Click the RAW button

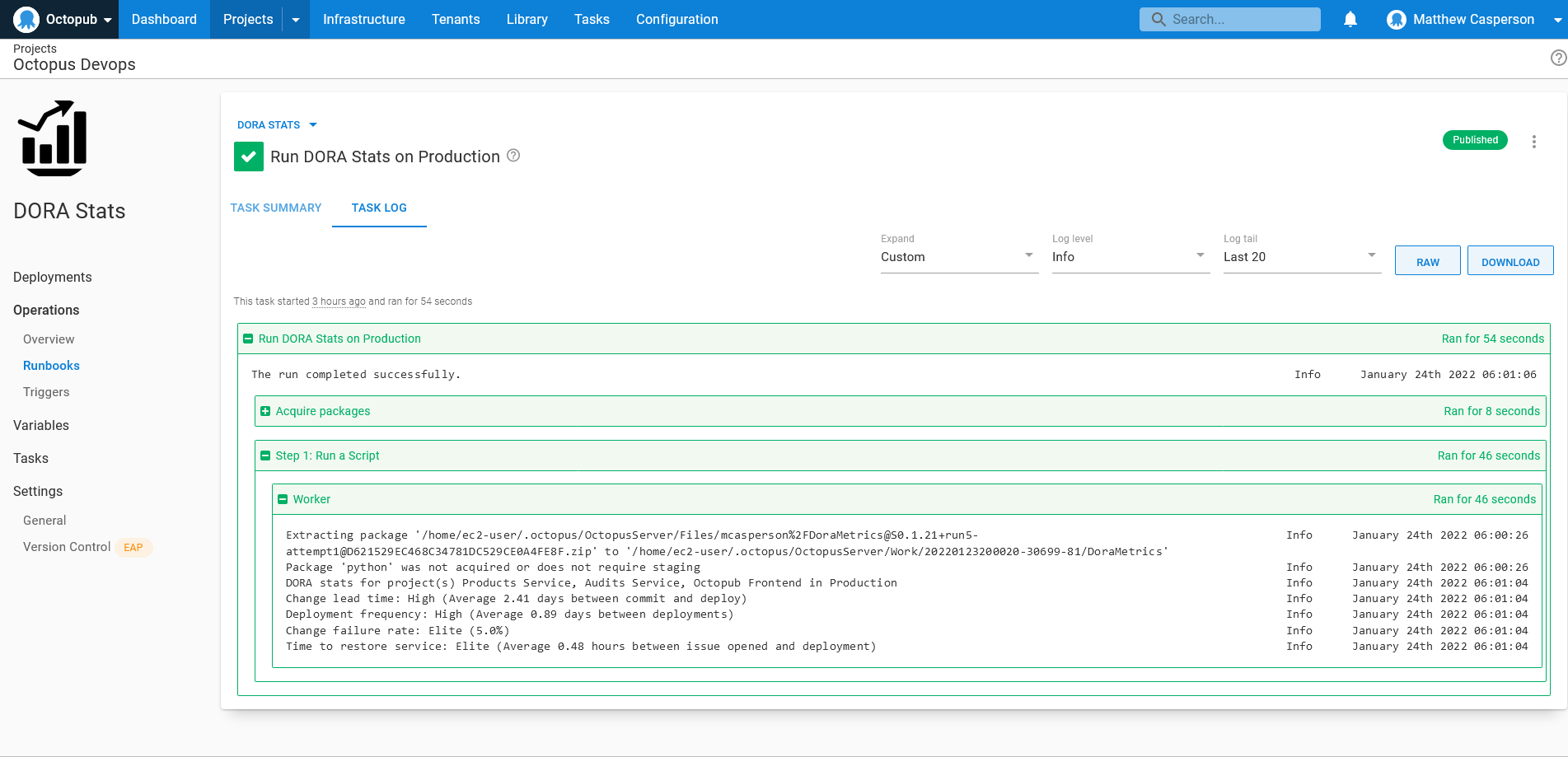pos(1427,261)
